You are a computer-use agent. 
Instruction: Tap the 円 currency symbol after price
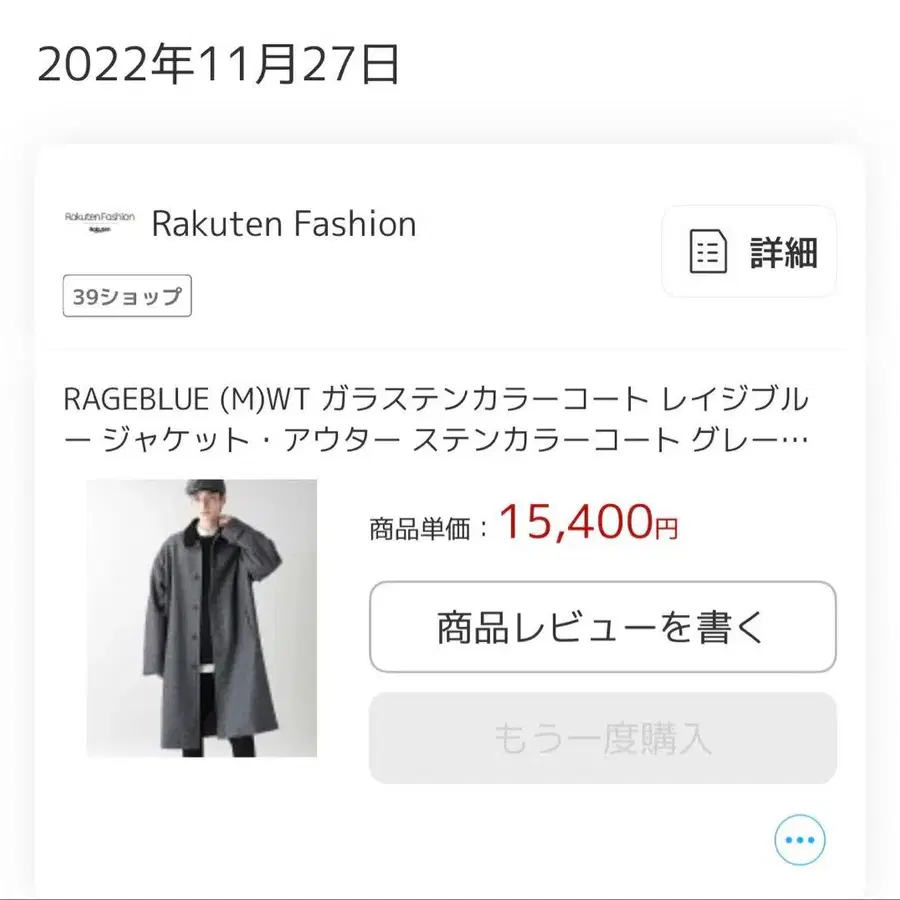[x=667, y=525]
